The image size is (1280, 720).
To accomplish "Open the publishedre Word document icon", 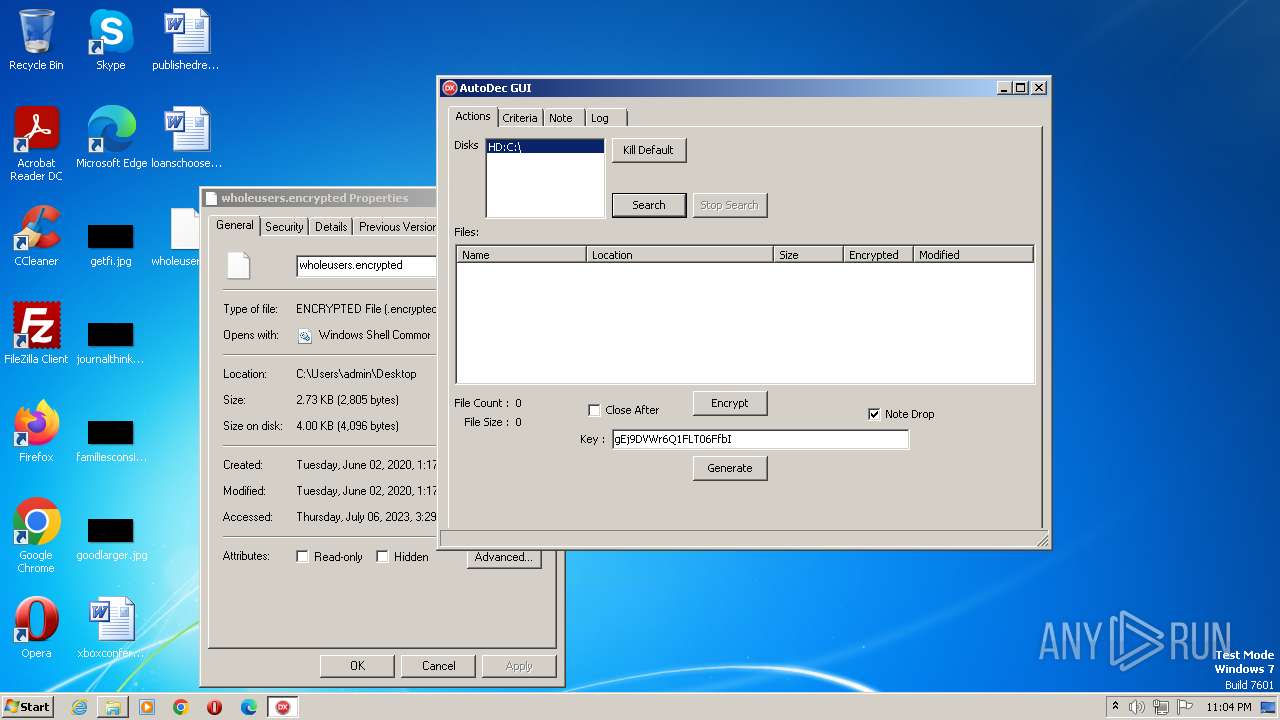I will (186, 40).
